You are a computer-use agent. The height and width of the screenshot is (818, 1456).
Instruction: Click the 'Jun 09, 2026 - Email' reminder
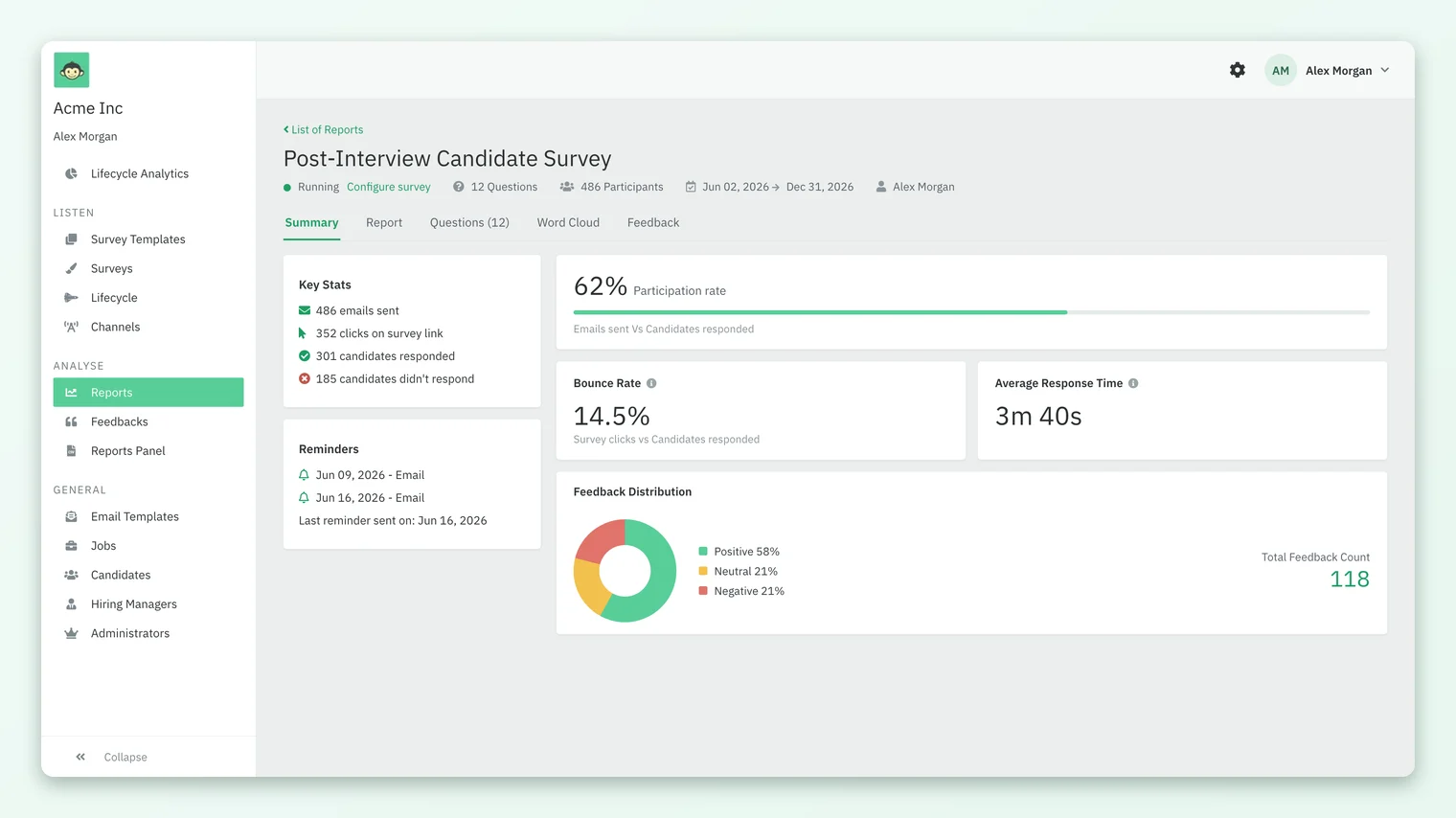[x=361, y=475]
